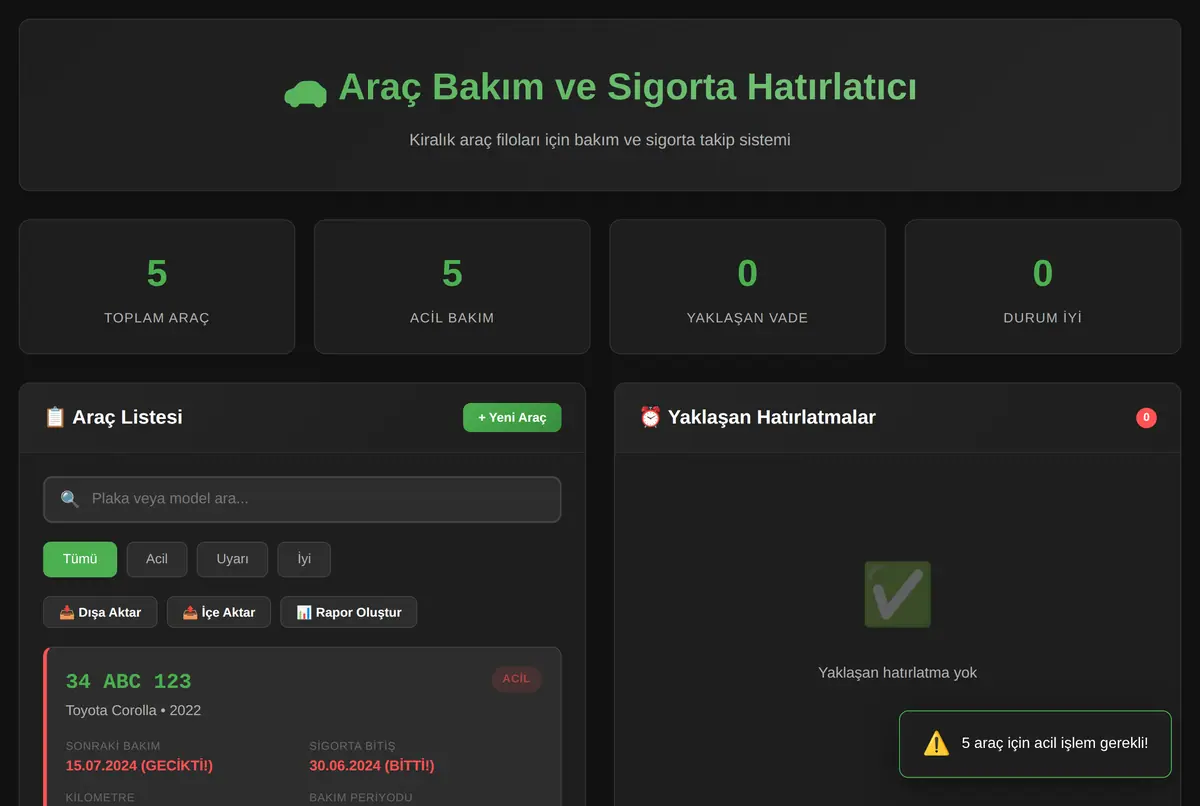The image size is (1200, 806).
Task: Click the large green checkmark icon
Action: [x=897, y=594]
